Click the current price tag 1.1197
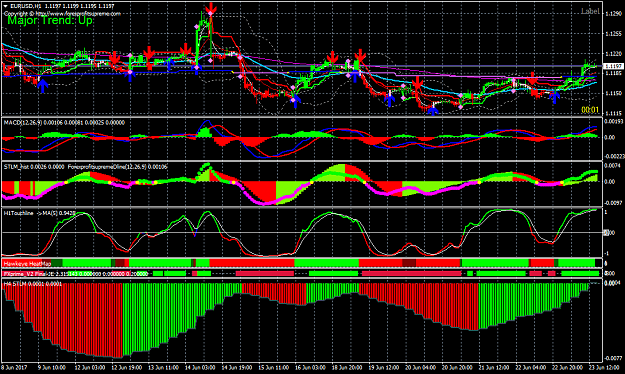The width and height of the screenshot is (625, 374). (x=613, y=66)
